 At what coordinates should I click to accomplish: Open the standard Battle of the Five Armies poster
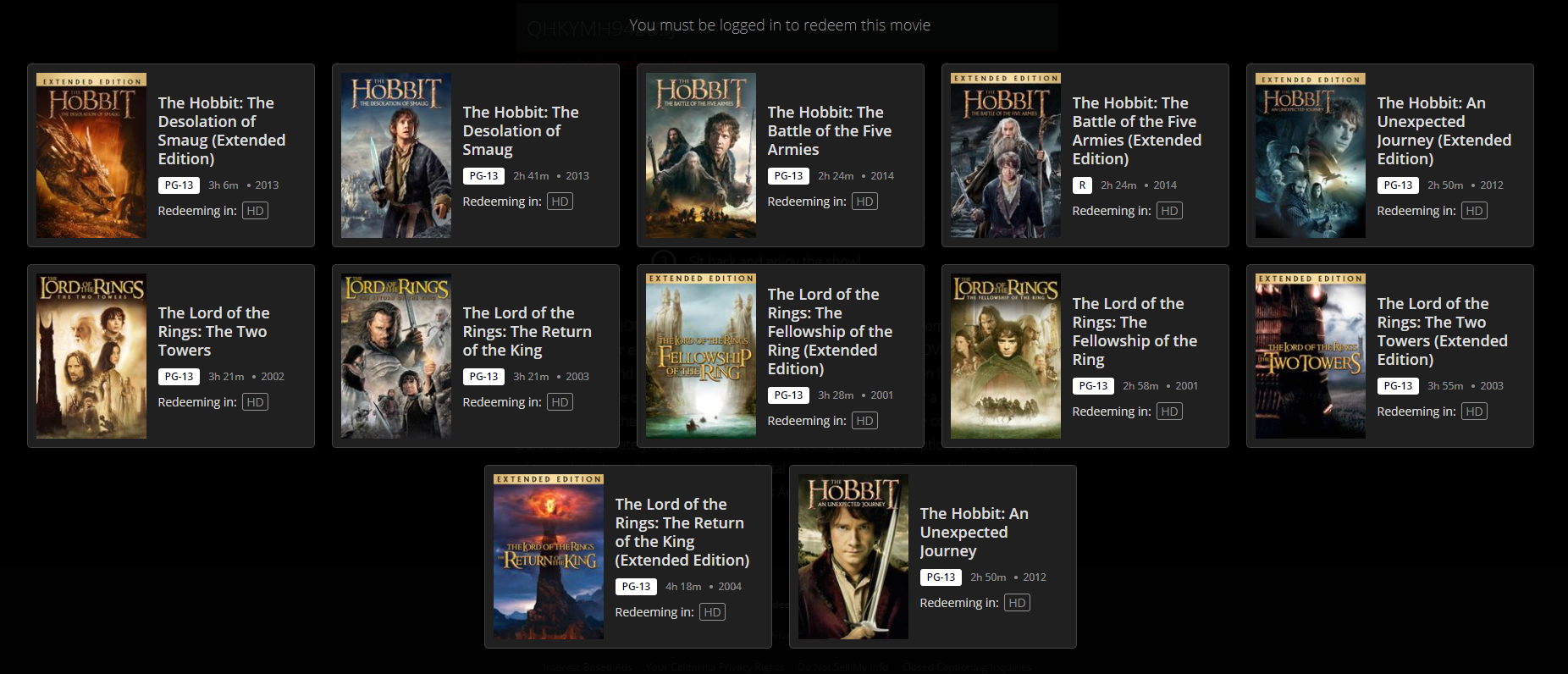(701, 155)
